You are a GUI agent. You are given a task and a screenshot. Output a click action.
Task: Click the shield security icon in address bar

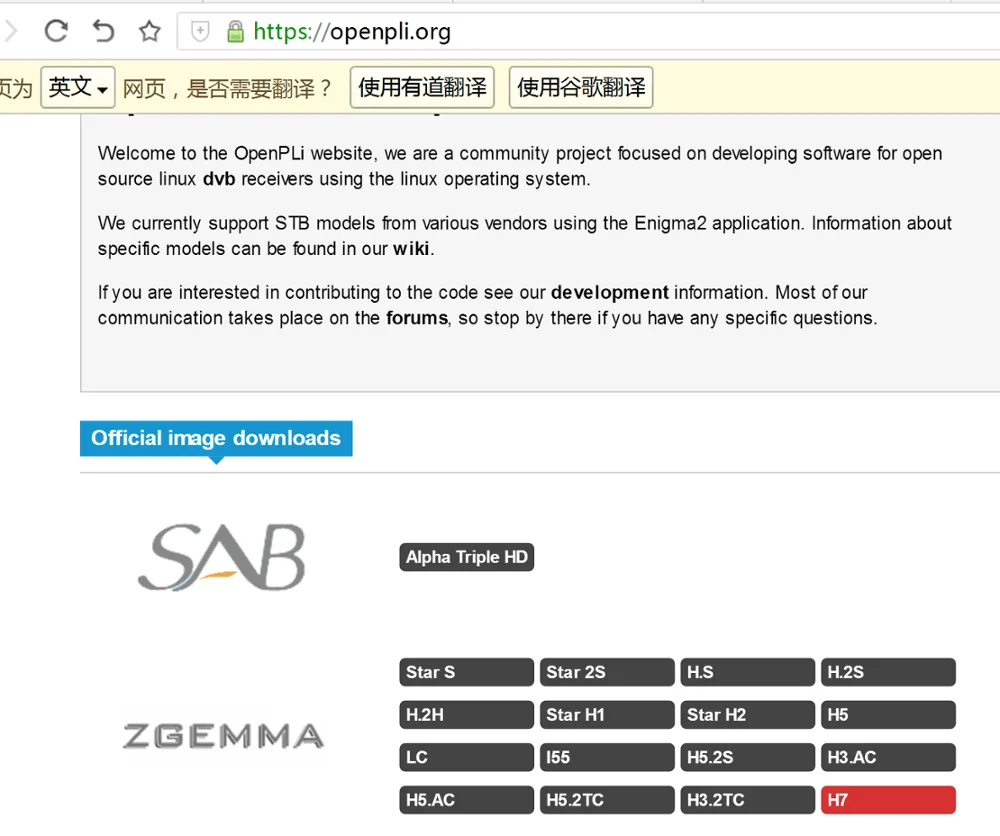pyautogui.click(x=200, y=32)
